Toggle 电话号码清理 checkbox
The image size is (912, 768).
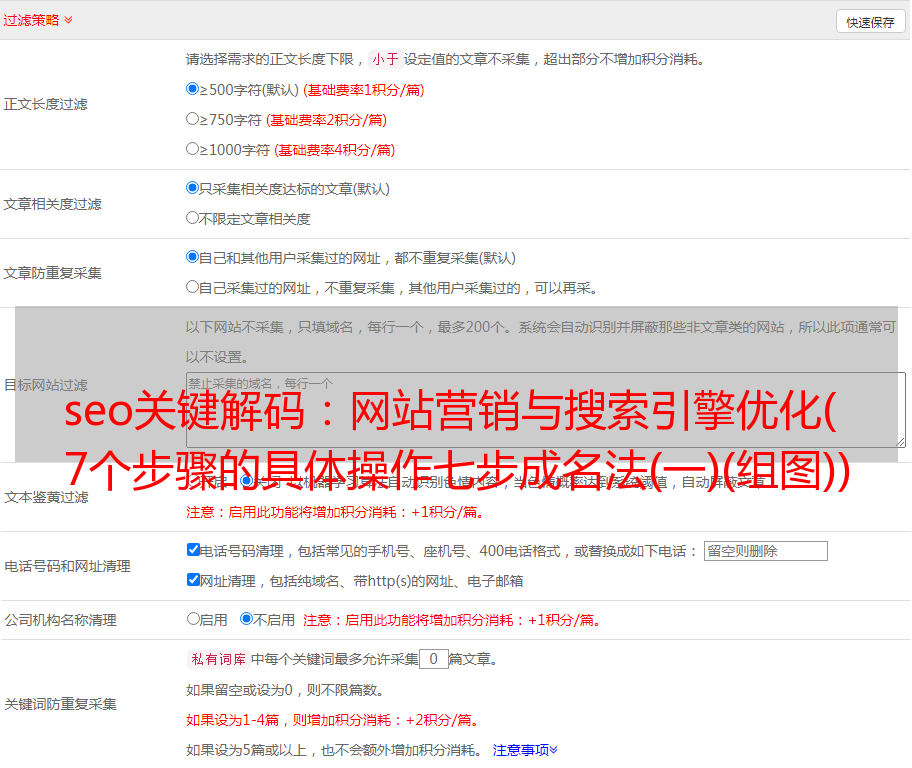tap(193, 549)
